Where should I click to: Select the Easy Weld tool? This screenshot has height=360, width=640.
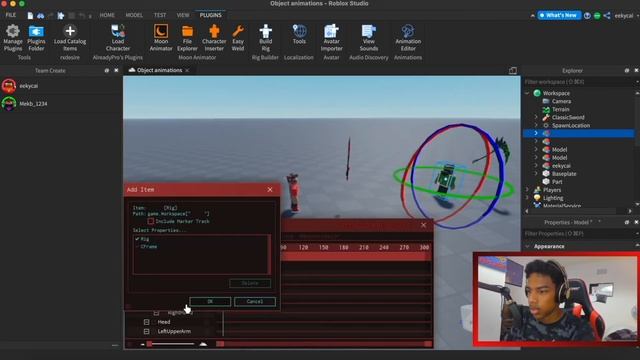(x=238, y=38)
